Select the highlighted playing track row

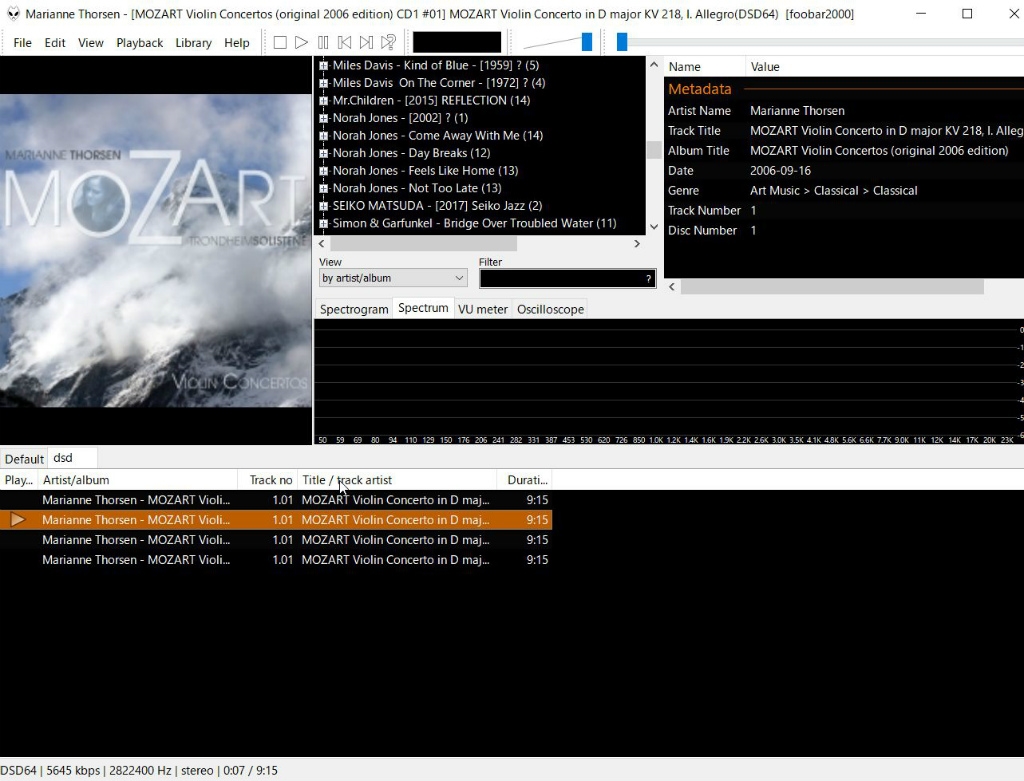[x=276, y=520]
